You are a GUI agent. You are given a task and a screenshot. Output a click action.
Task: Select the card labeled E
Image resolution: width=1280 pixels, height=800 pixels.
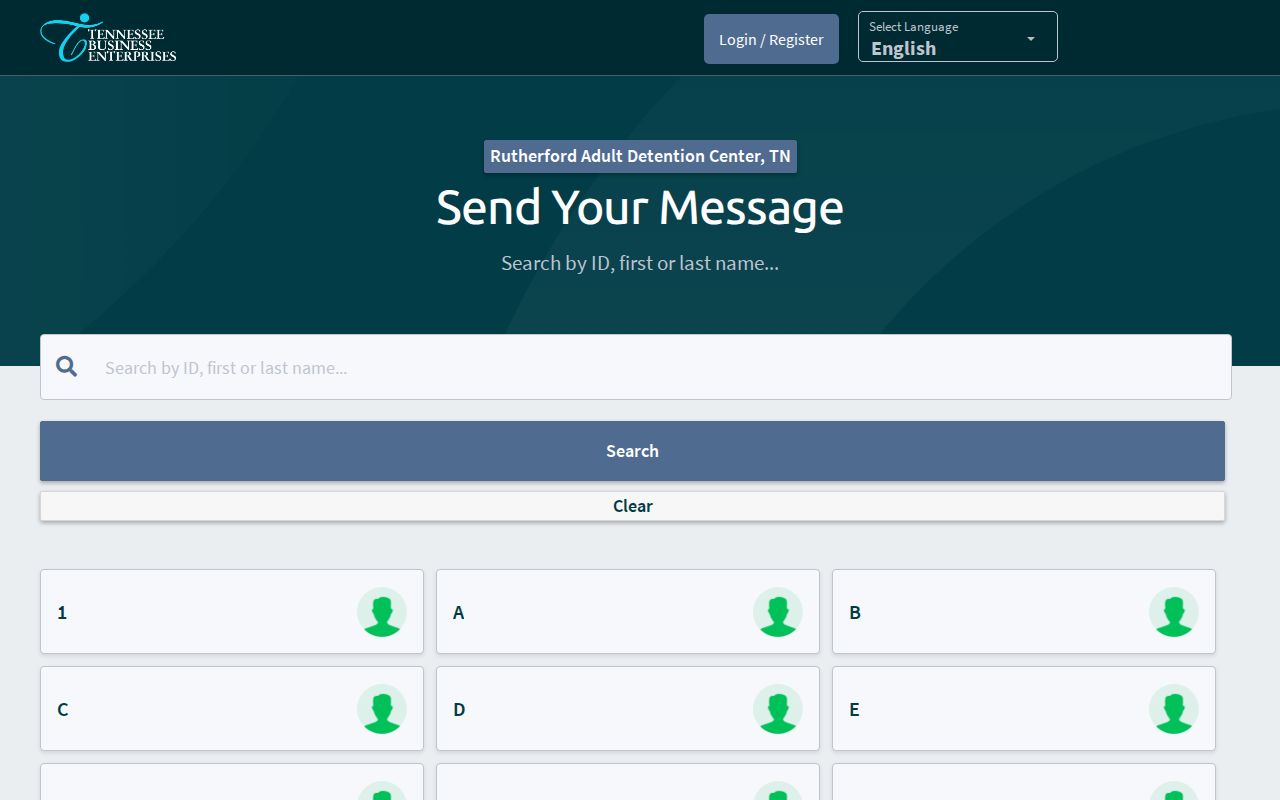[1024, 709]
